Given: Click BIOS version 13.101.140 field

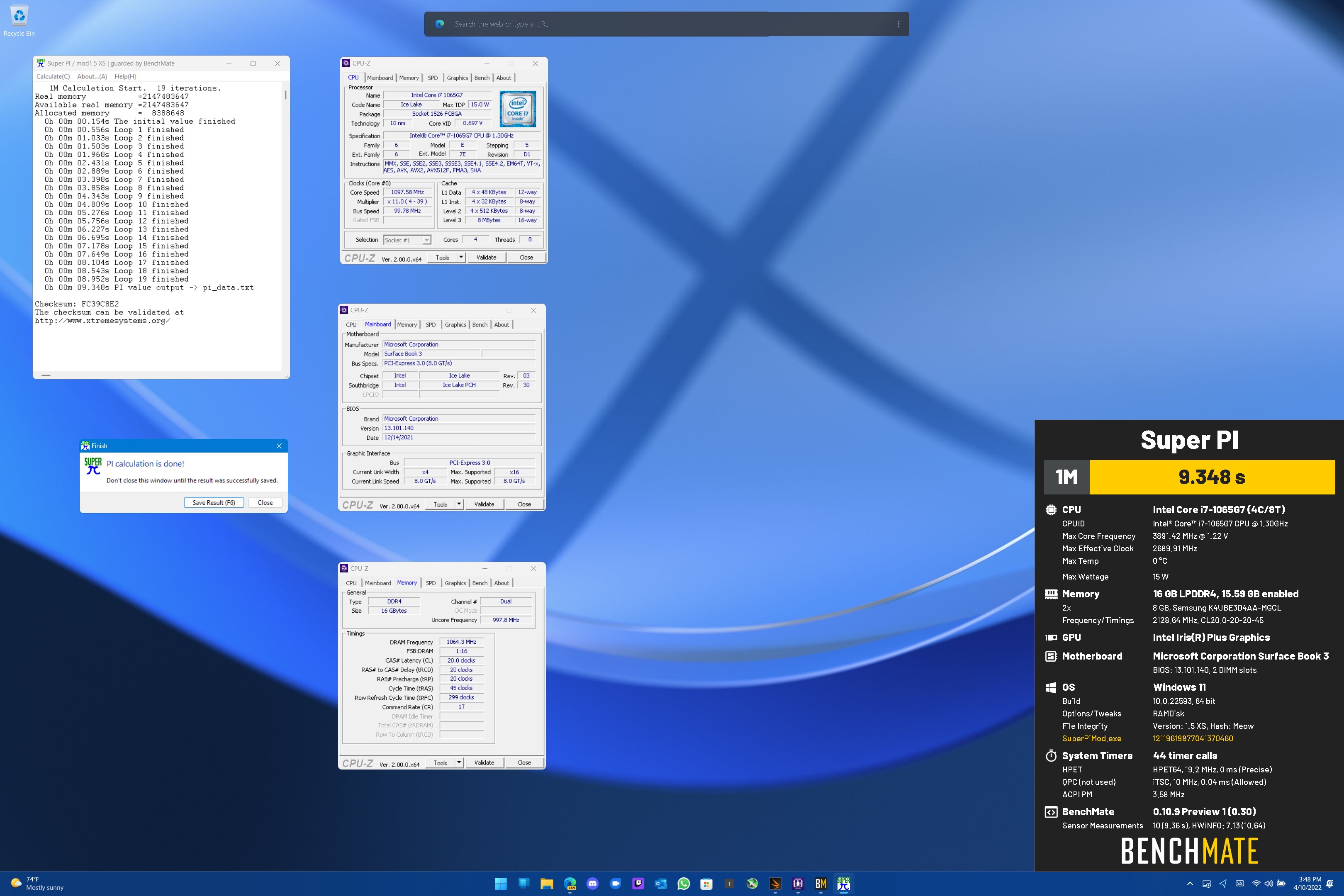Looking at the screenshot, I should [x=459, y=428].
